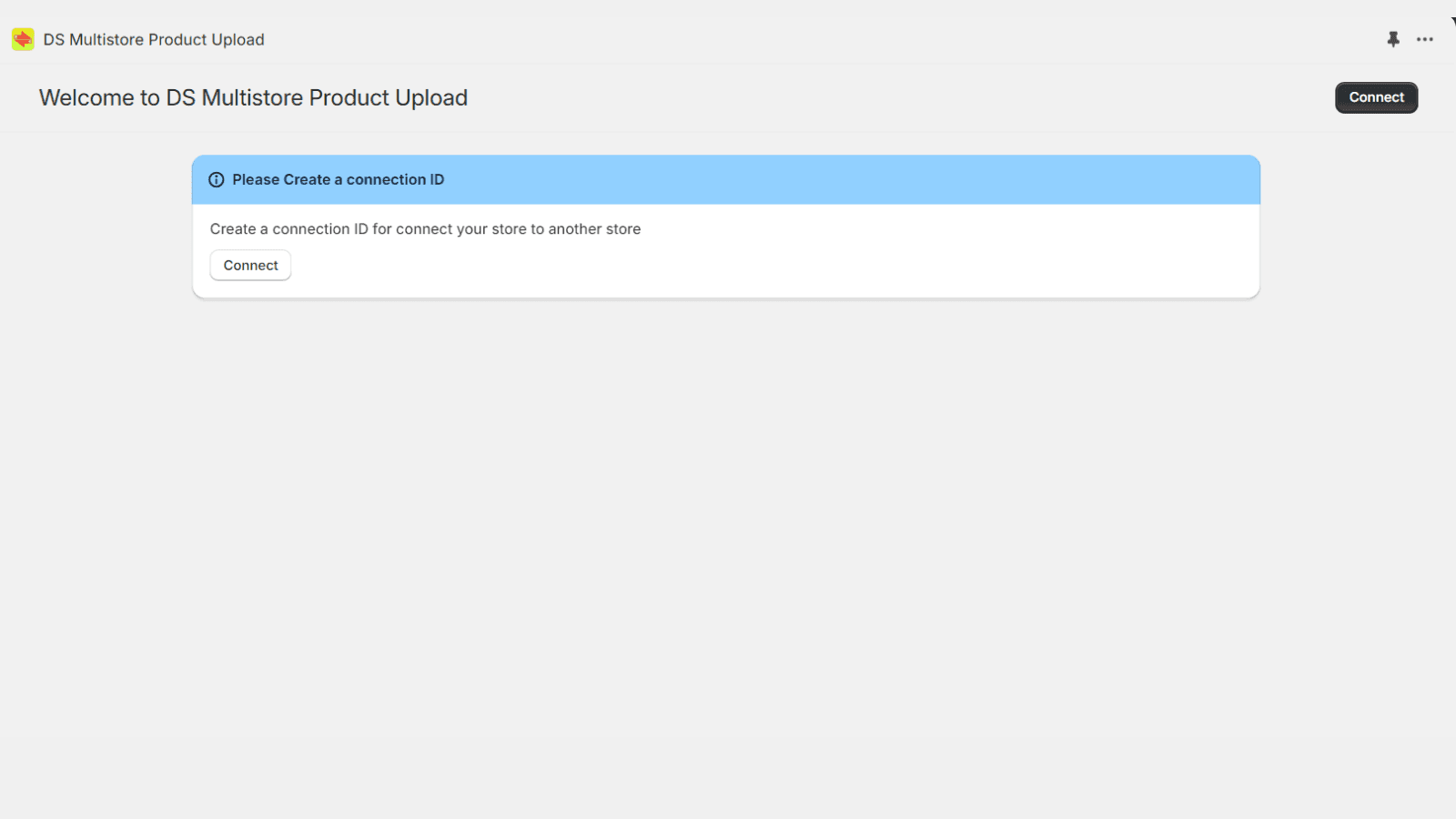Select the white connection ID card area
Screen dimensions: 1456x819
click(x=724, y=252)
